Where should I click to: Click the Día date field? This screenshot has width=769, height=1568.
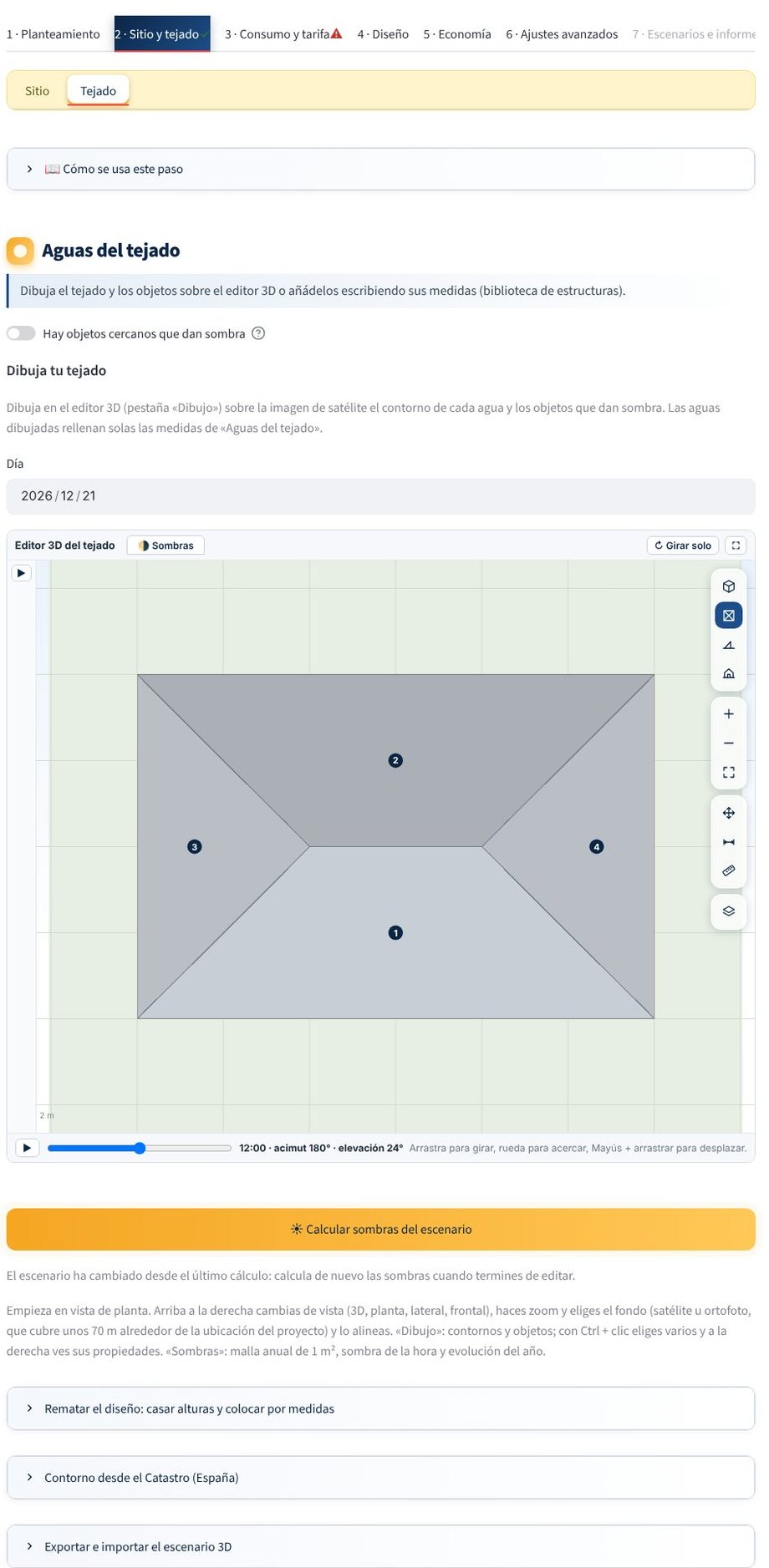[x=380, y=496]
